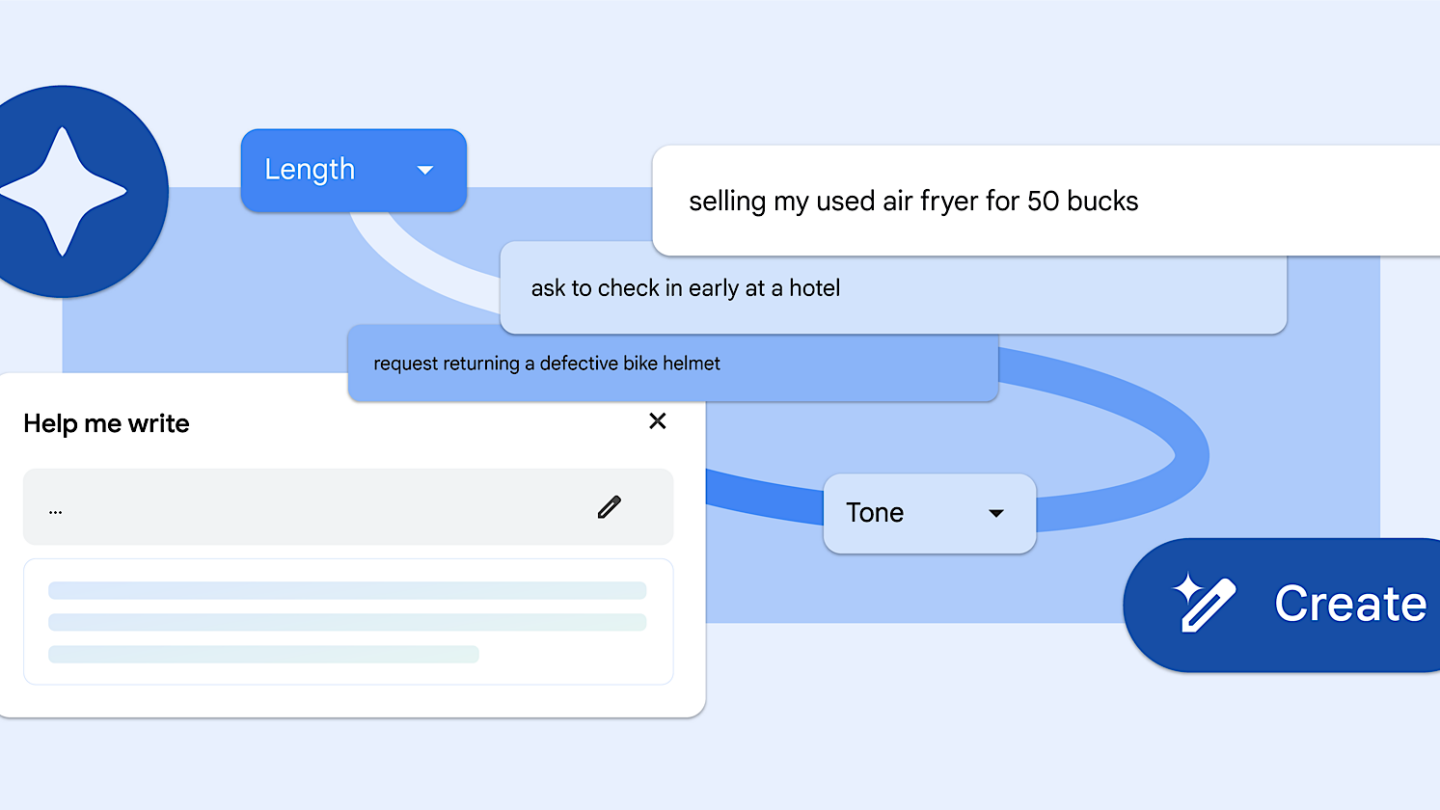Click the first placeholder text line
The height and width of the screenshot is (810, 1440).
[347, 590]
